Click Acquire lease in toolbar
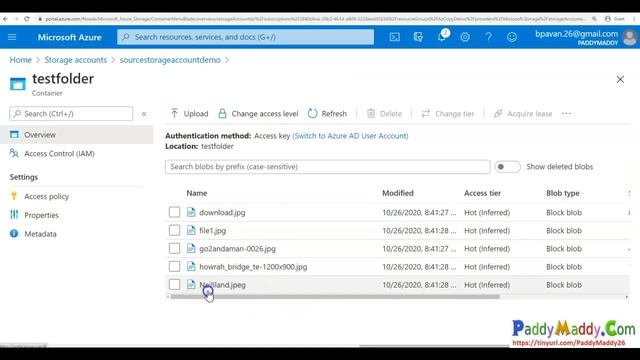The height and width of the screenshot is (360, 640). pos(523,113)
